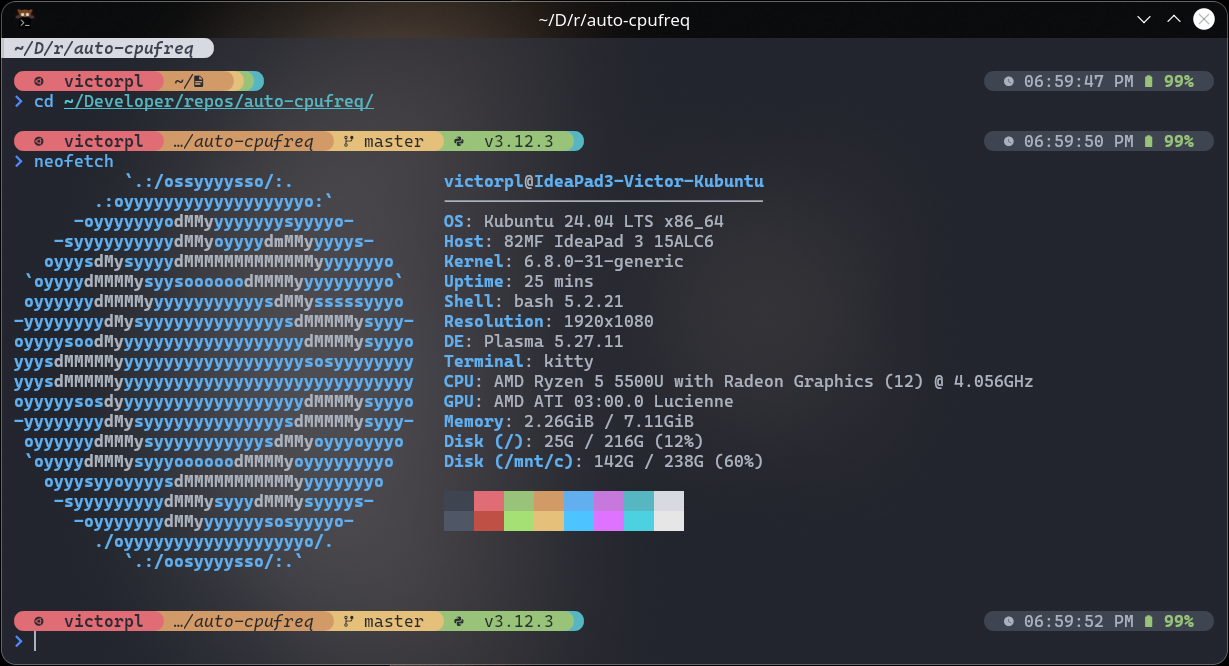Click the pink-red top-row color block
The width and height of the screenshot is (1229, 666).
[x=489, y=501]
